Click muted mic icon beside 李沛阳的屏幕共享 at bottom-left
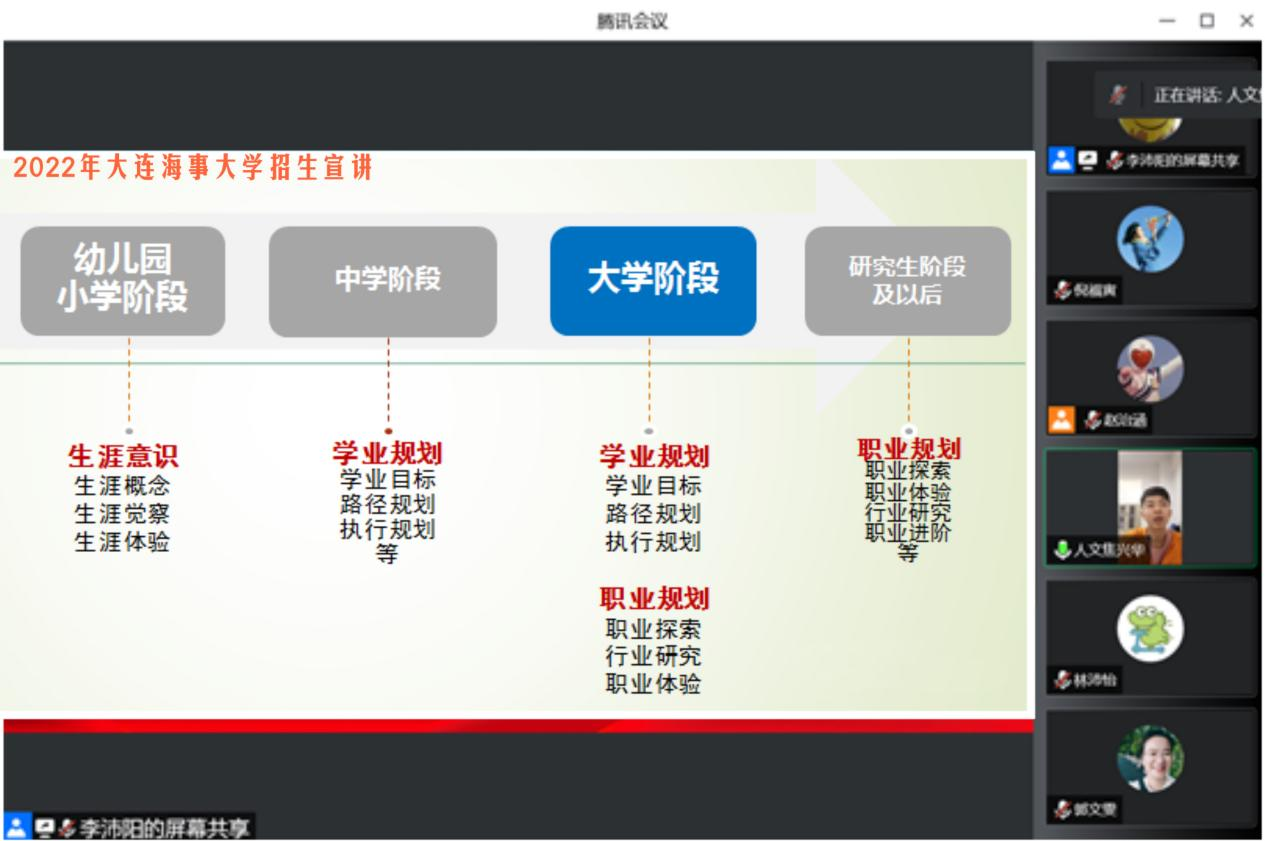Image resolution: width=1265 pixels, height=841 pixels. [66, 827]
